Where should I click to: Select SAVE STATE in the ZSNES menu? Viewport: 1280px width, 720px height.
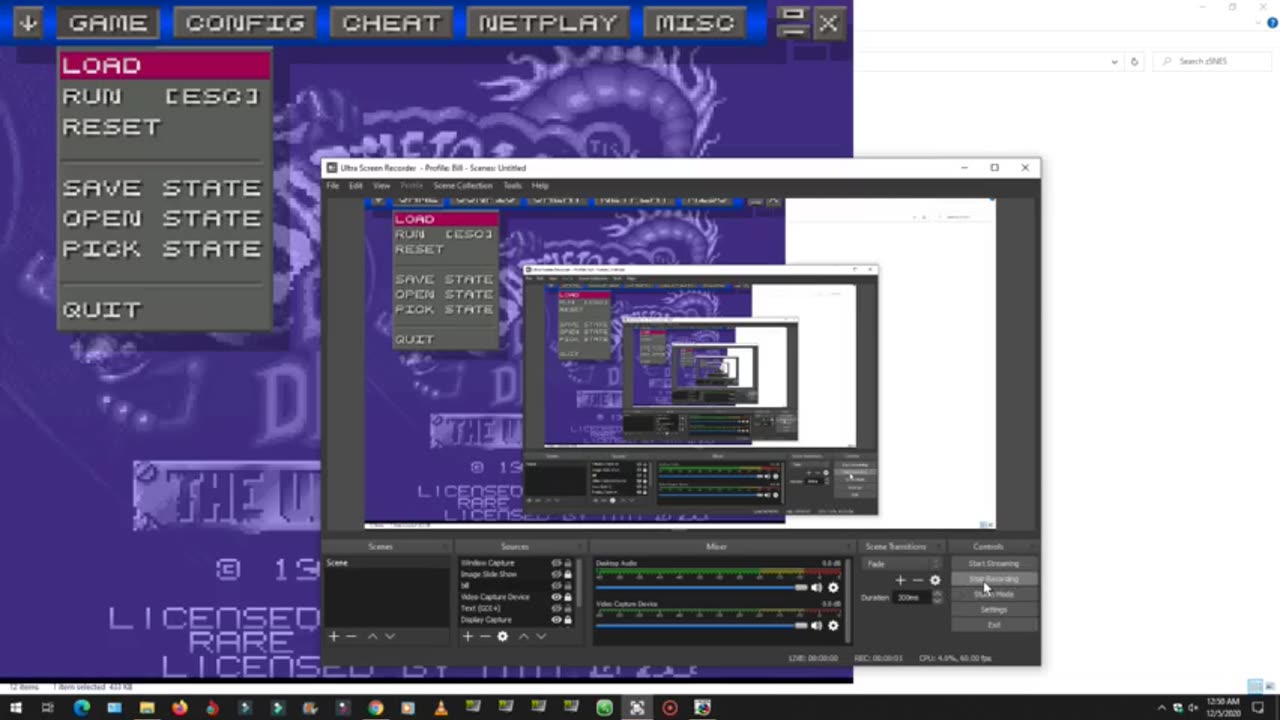161,188
